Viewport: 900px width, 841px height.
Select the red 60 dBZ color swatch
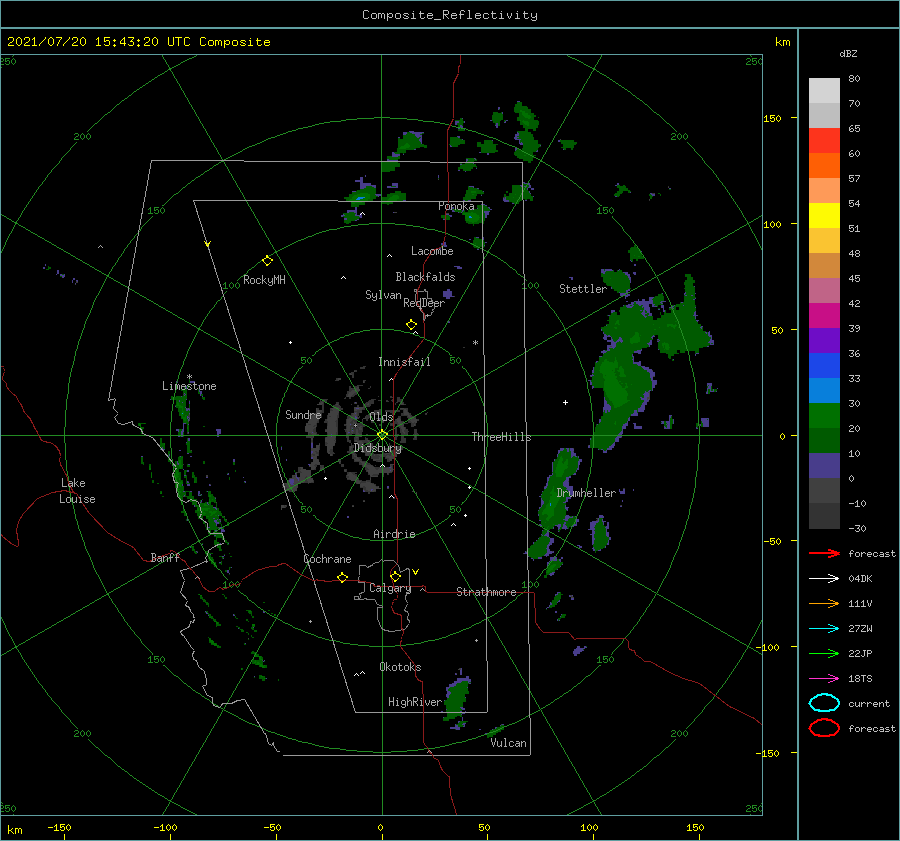click(x=824, y=141)
